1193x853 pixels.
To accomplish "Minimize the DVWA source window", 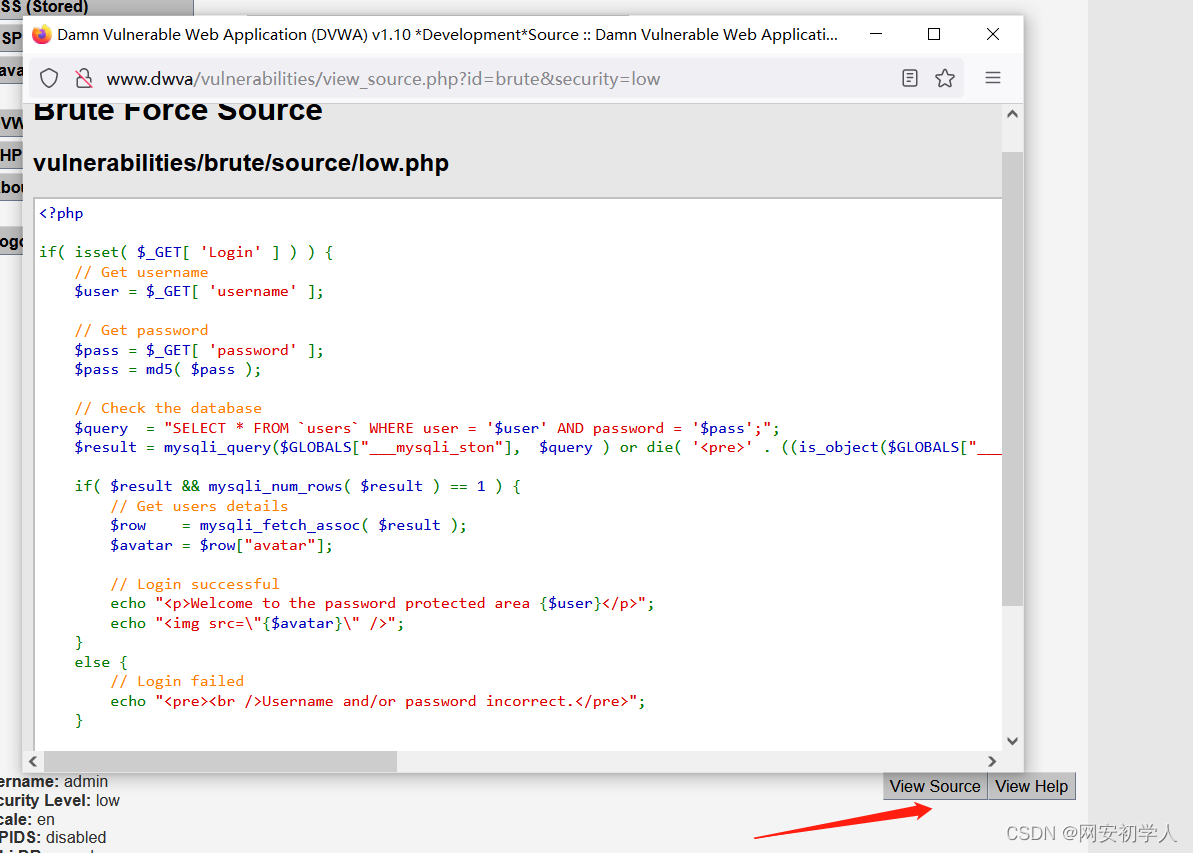I will [x=876, y=34].
